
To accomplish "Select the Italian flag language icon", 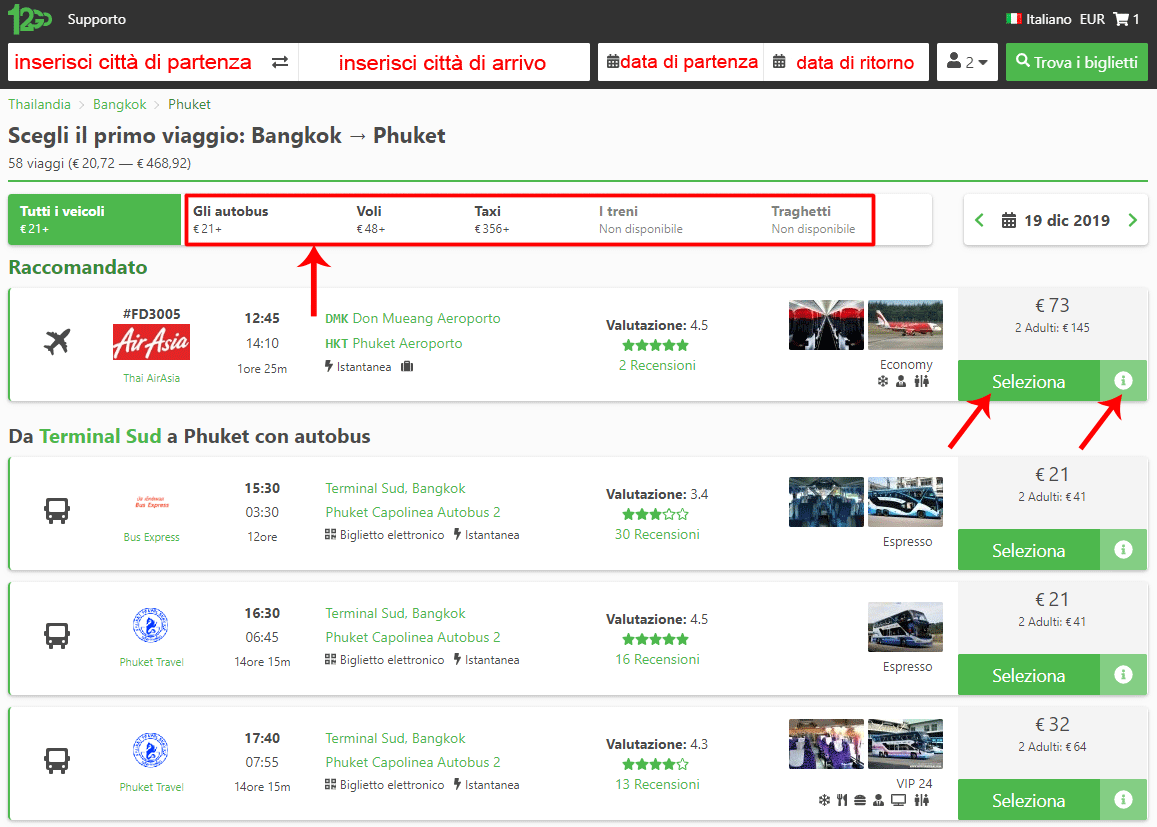I will coord(1014,18).
